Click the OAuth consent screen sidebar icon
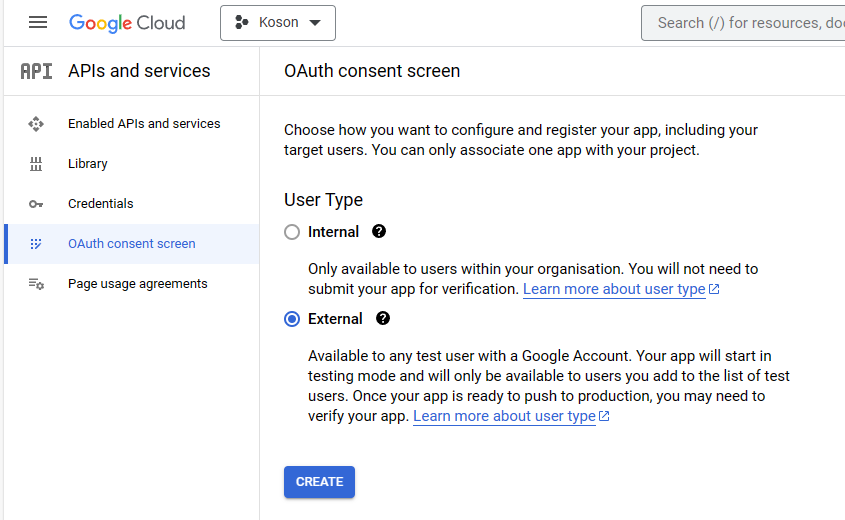845x520 pixels. (x=36, y=244)
